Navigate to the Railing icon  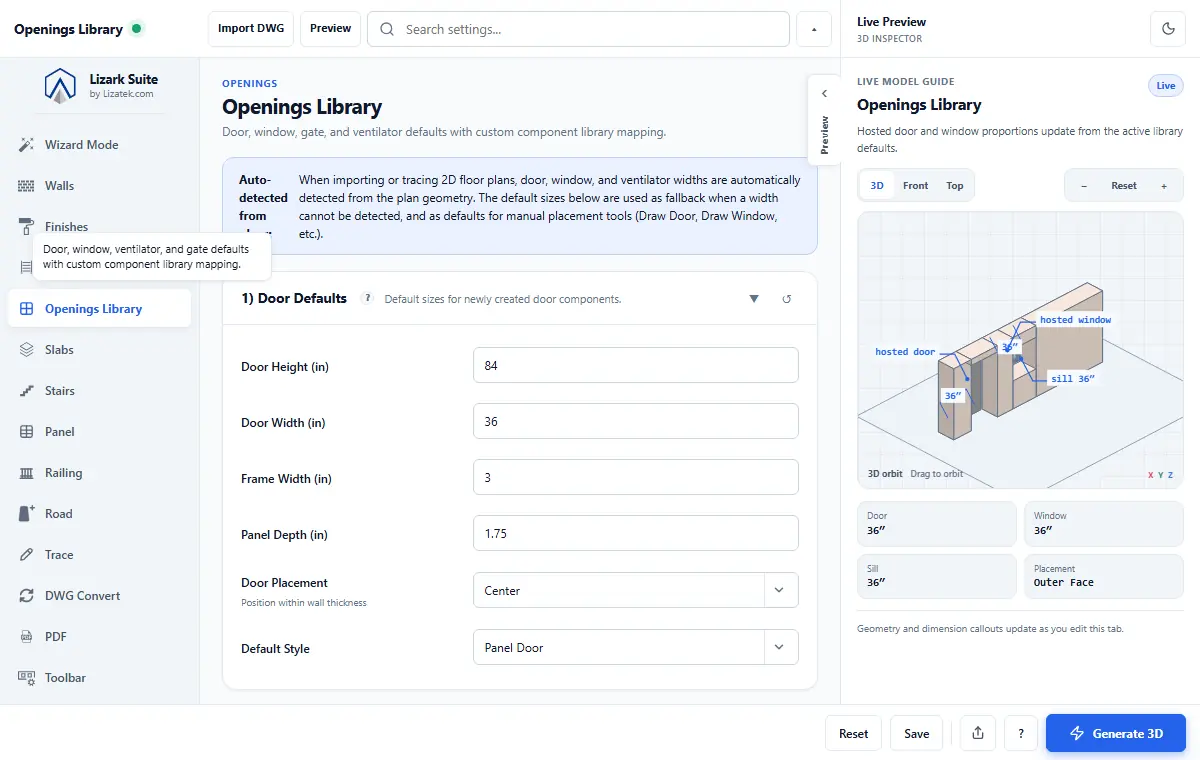[x=27, y=473]
